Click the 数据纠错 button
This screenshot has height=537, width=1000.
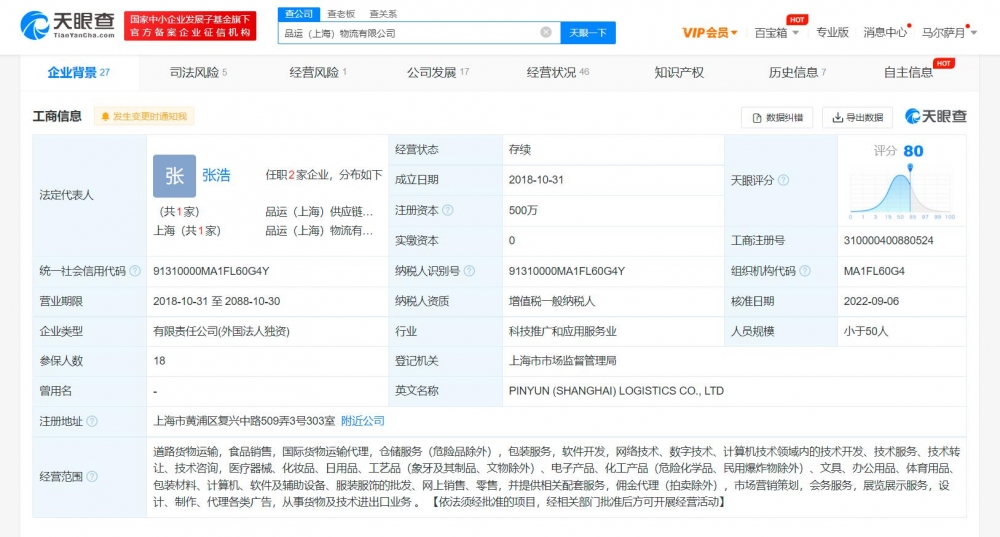coord(777,117)
